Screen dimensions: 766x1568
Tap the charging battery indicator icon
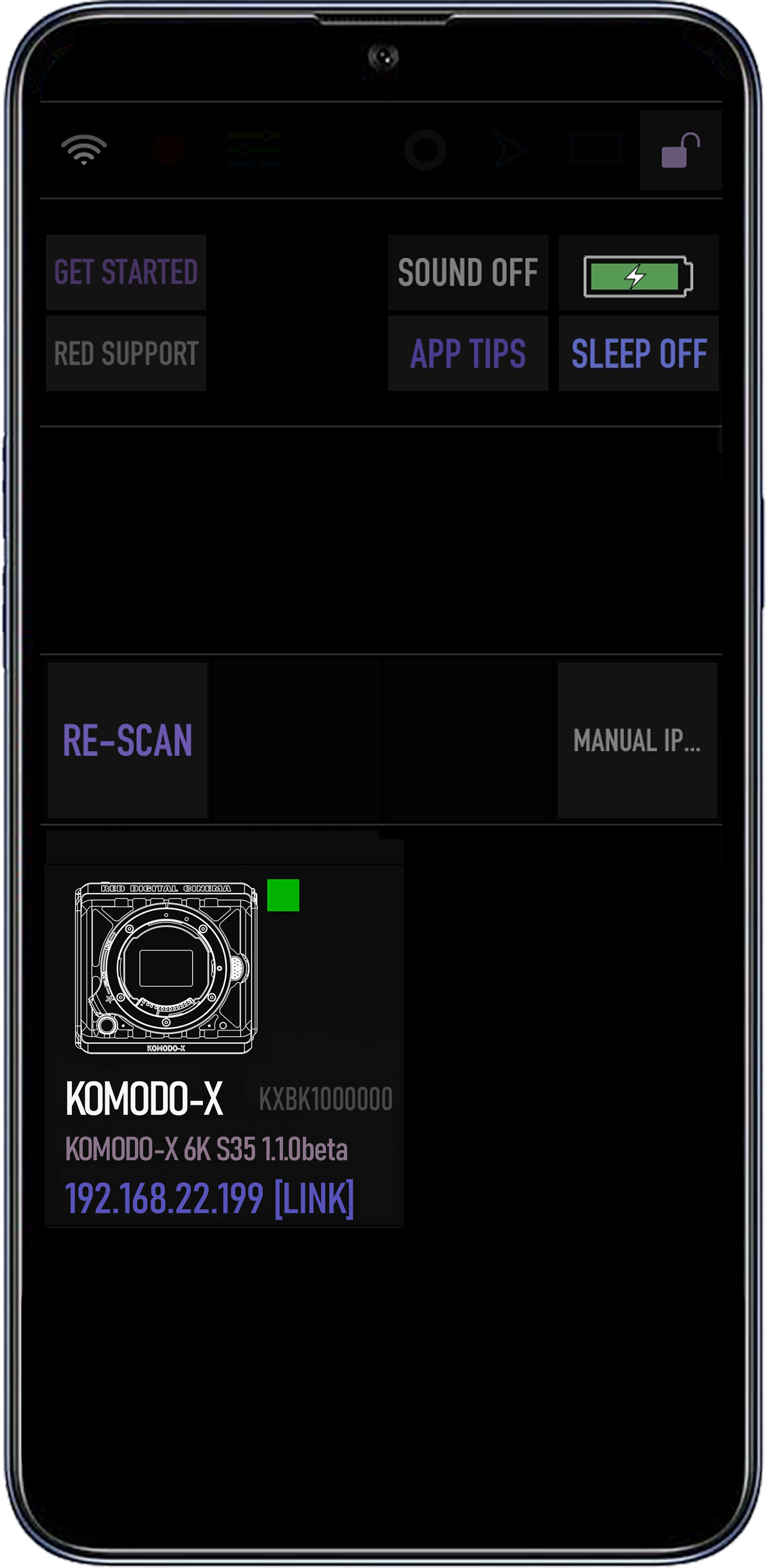click(x=638, y=276)
